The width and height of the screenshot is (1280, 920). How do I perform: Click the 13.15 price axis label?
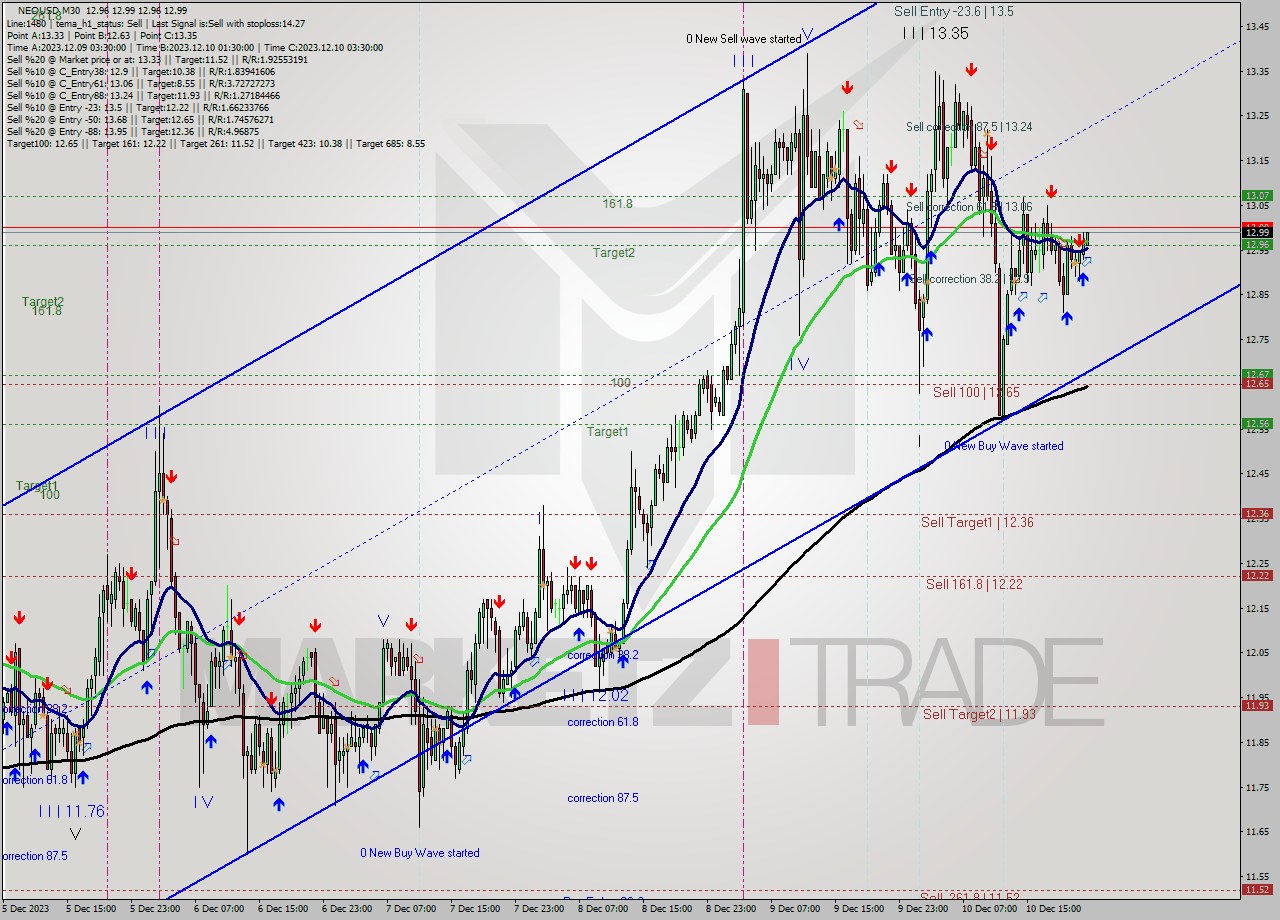click(x=1257, y=160)
